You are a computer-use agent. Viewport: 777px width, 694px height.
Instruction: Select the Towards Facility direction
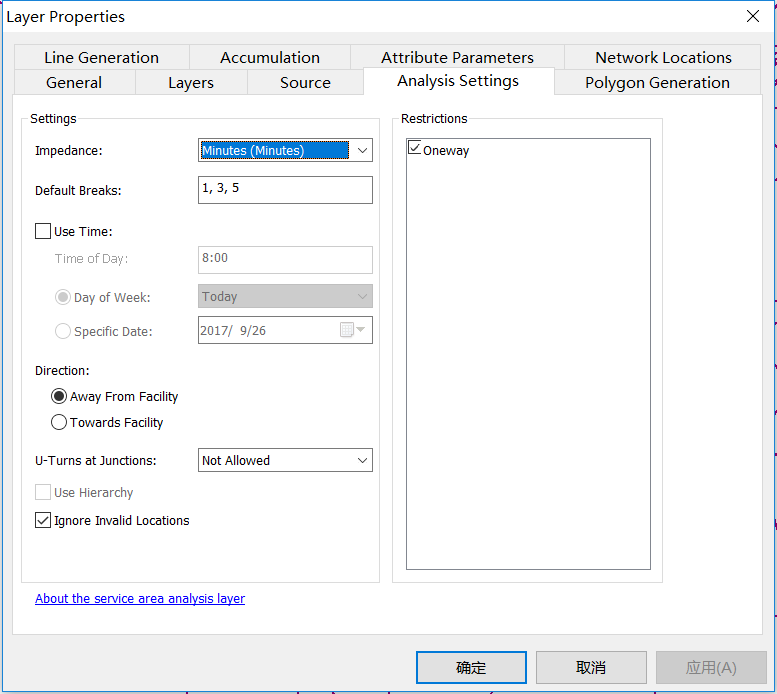tap(58, 422)
